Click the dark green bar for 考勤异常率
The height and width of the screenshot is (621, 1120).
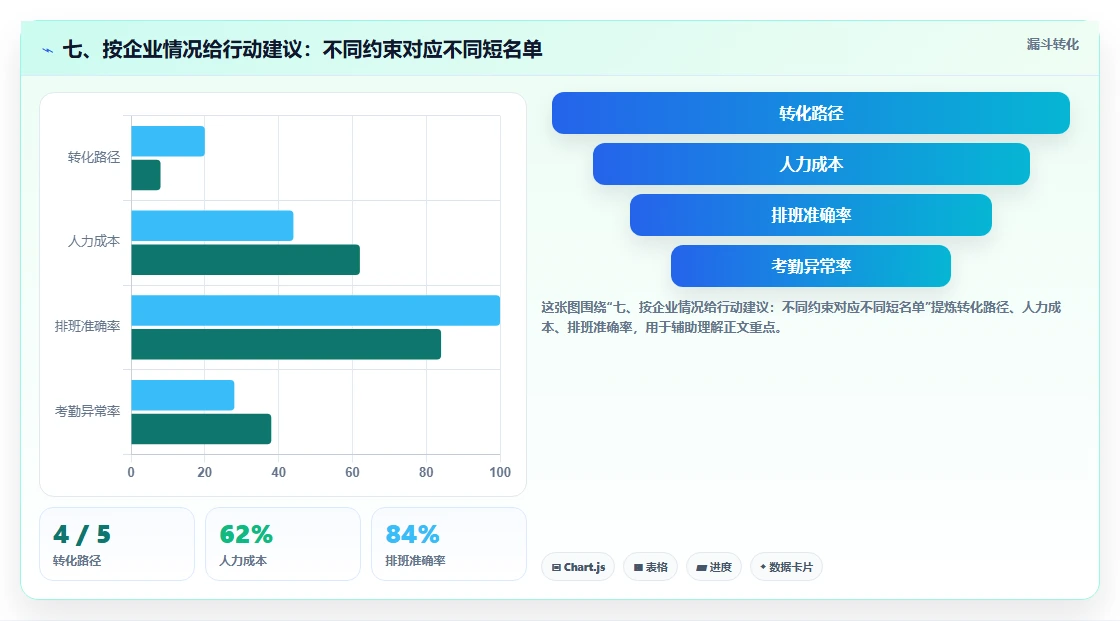pos(201,429)
